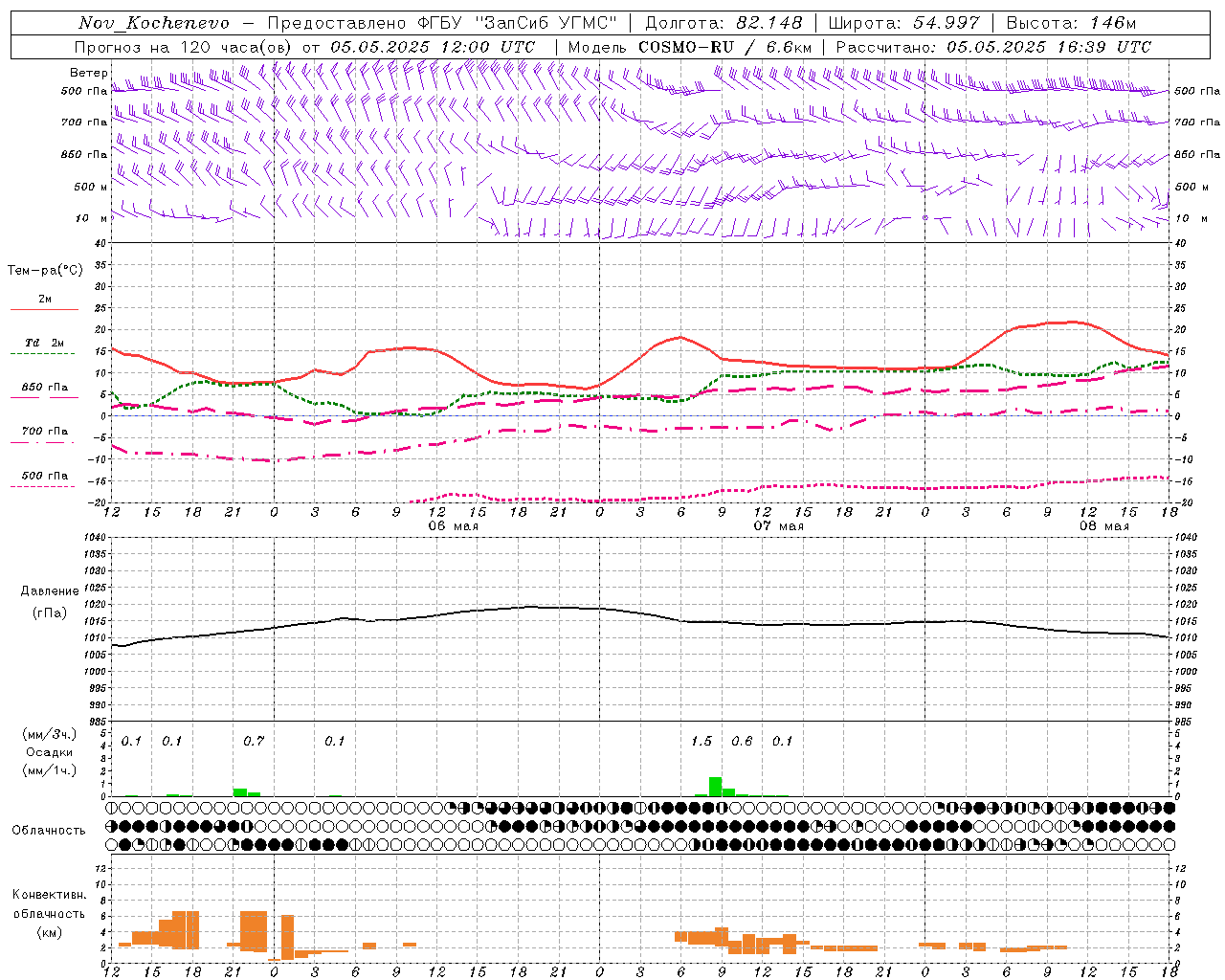Screen dimensions: 1225x980
Task: Click the 500 гПа temperature legend entry
Action: [x=44, y=476]
